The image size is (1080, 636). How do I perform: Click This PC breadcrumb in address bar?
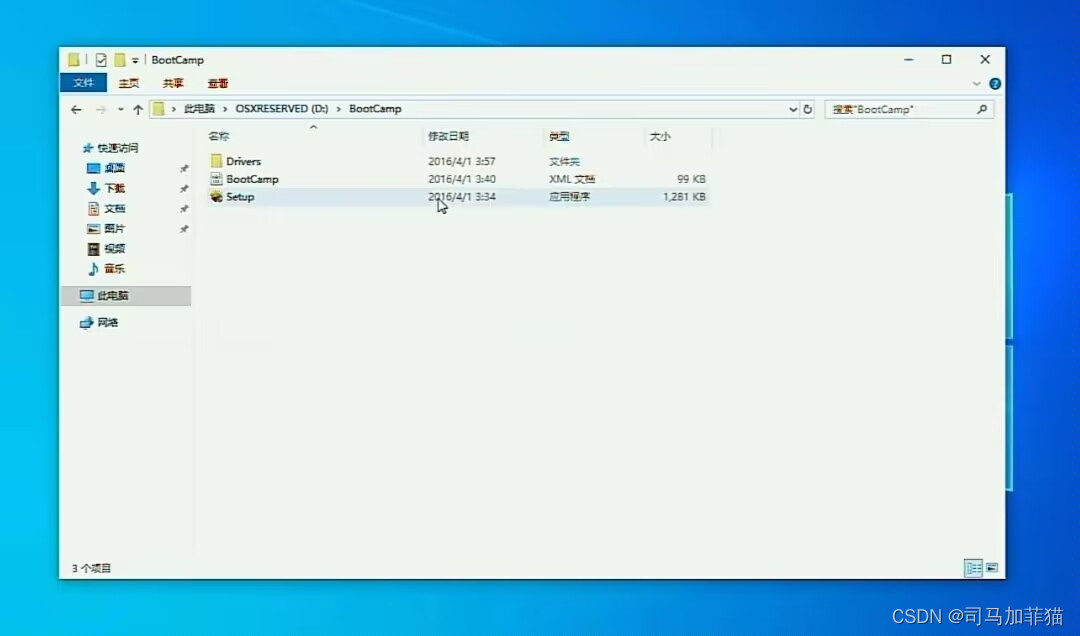(x=199, y=109)
